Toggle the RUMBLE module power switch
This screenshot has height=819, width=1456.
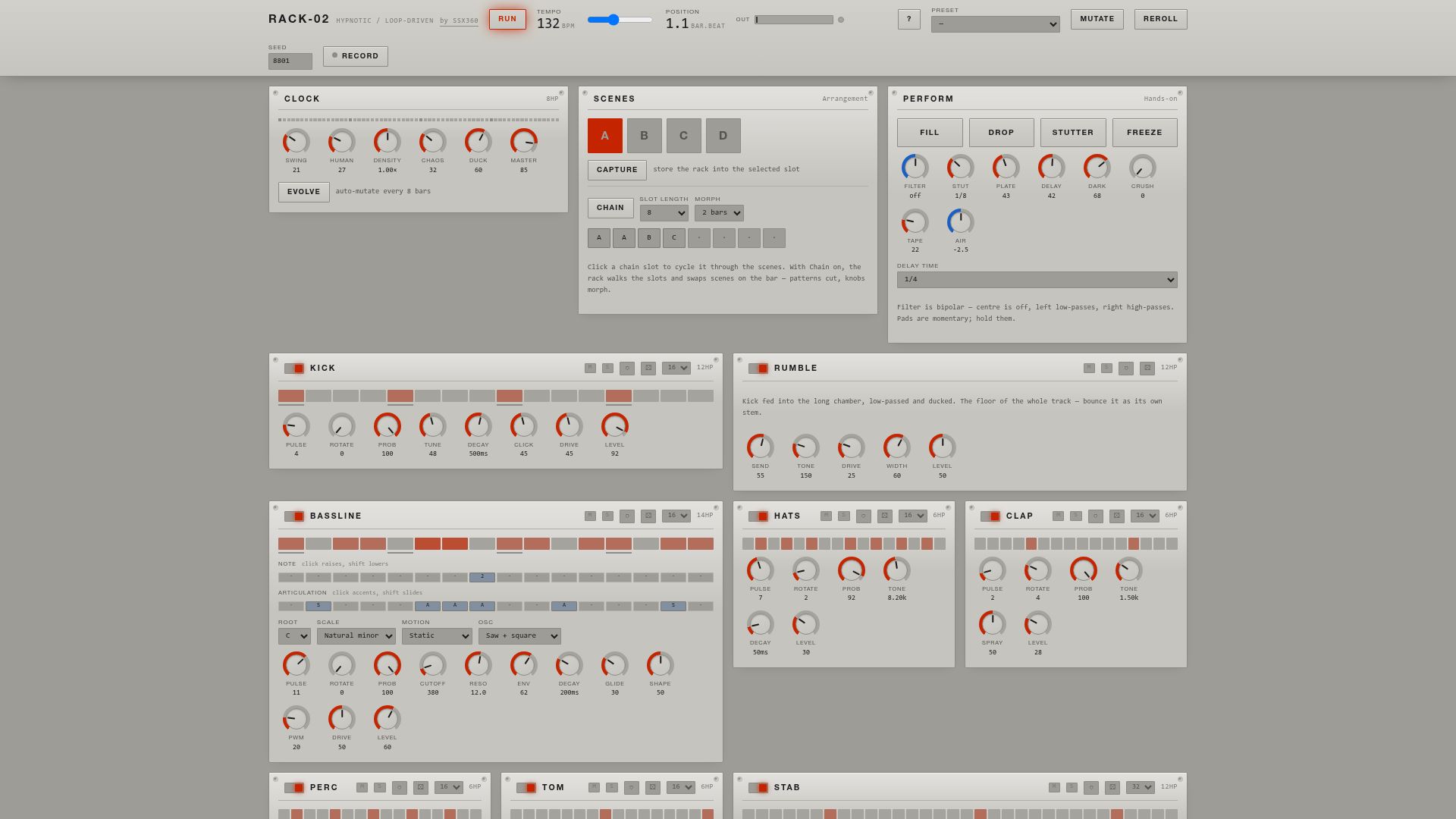click(758, 369)
